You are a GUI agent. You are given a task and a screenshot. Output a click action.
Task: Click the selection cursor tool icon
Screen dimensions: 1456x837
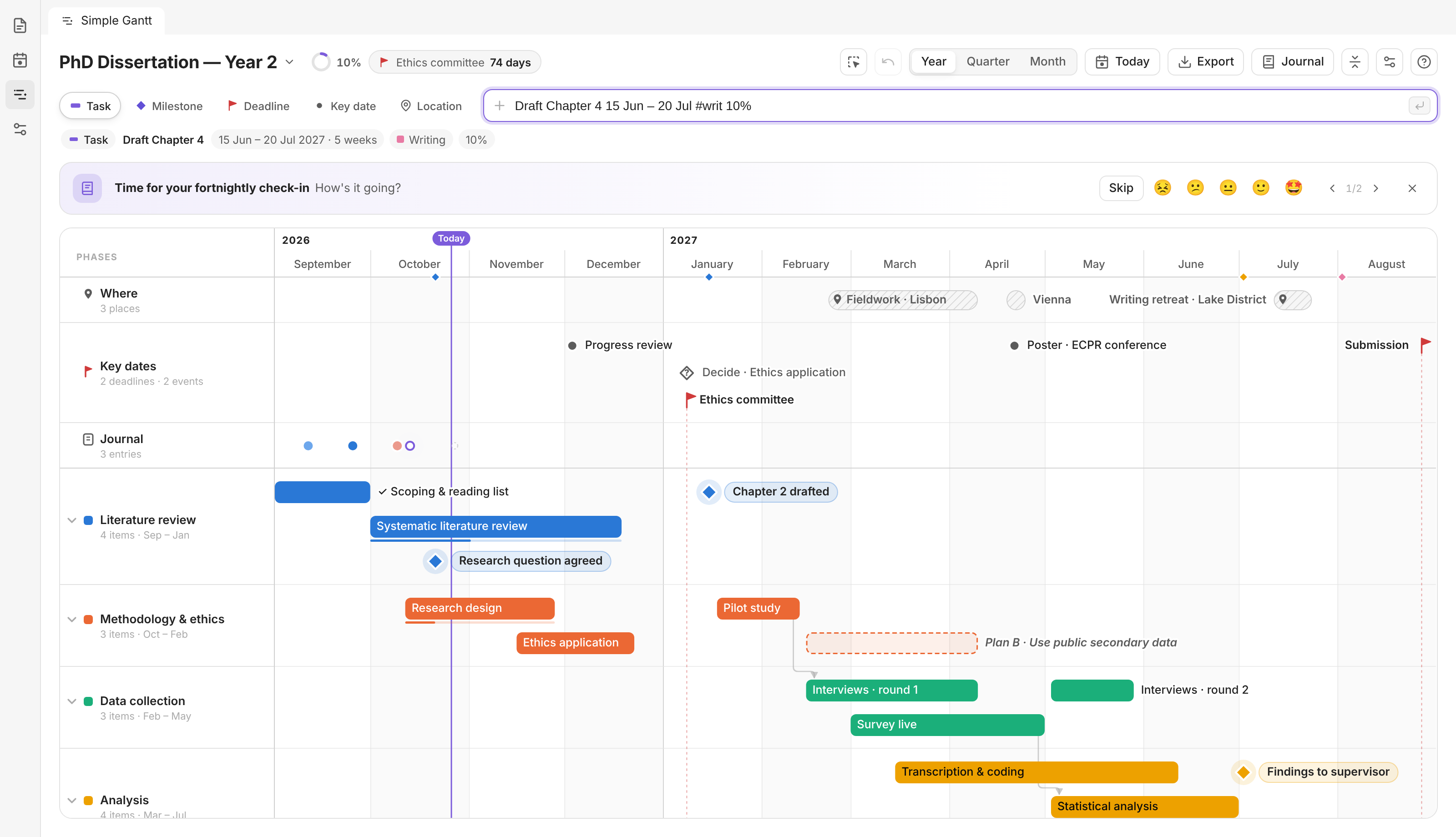[854, 61]
